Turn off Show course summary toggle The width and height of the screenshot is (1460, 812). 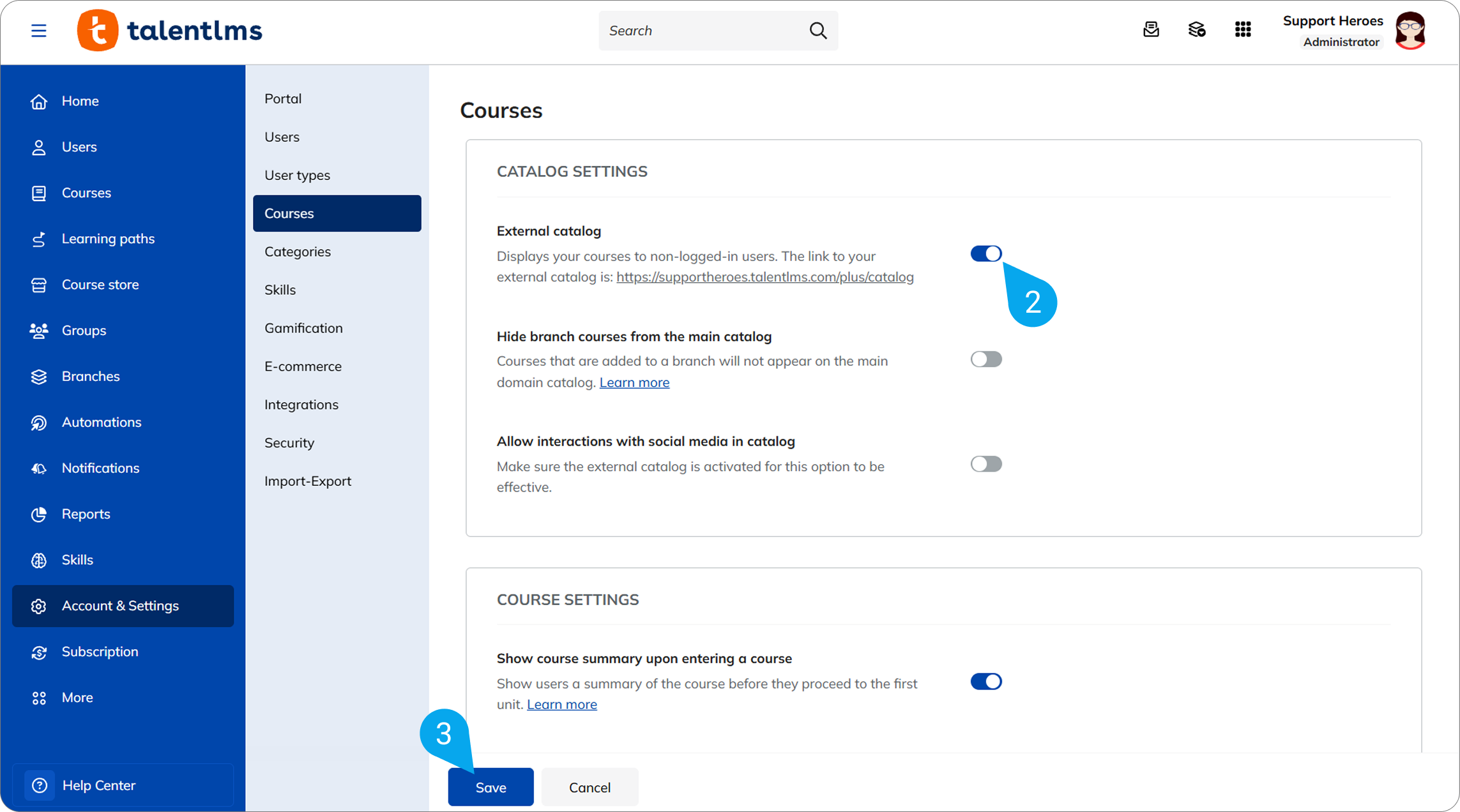point(986,682)
